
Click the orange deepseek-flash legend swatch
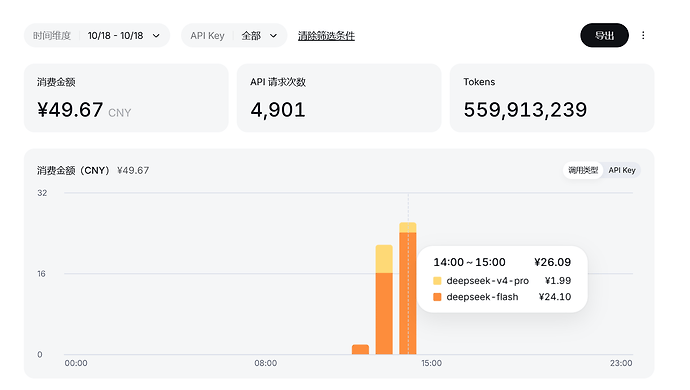point(437,297)
